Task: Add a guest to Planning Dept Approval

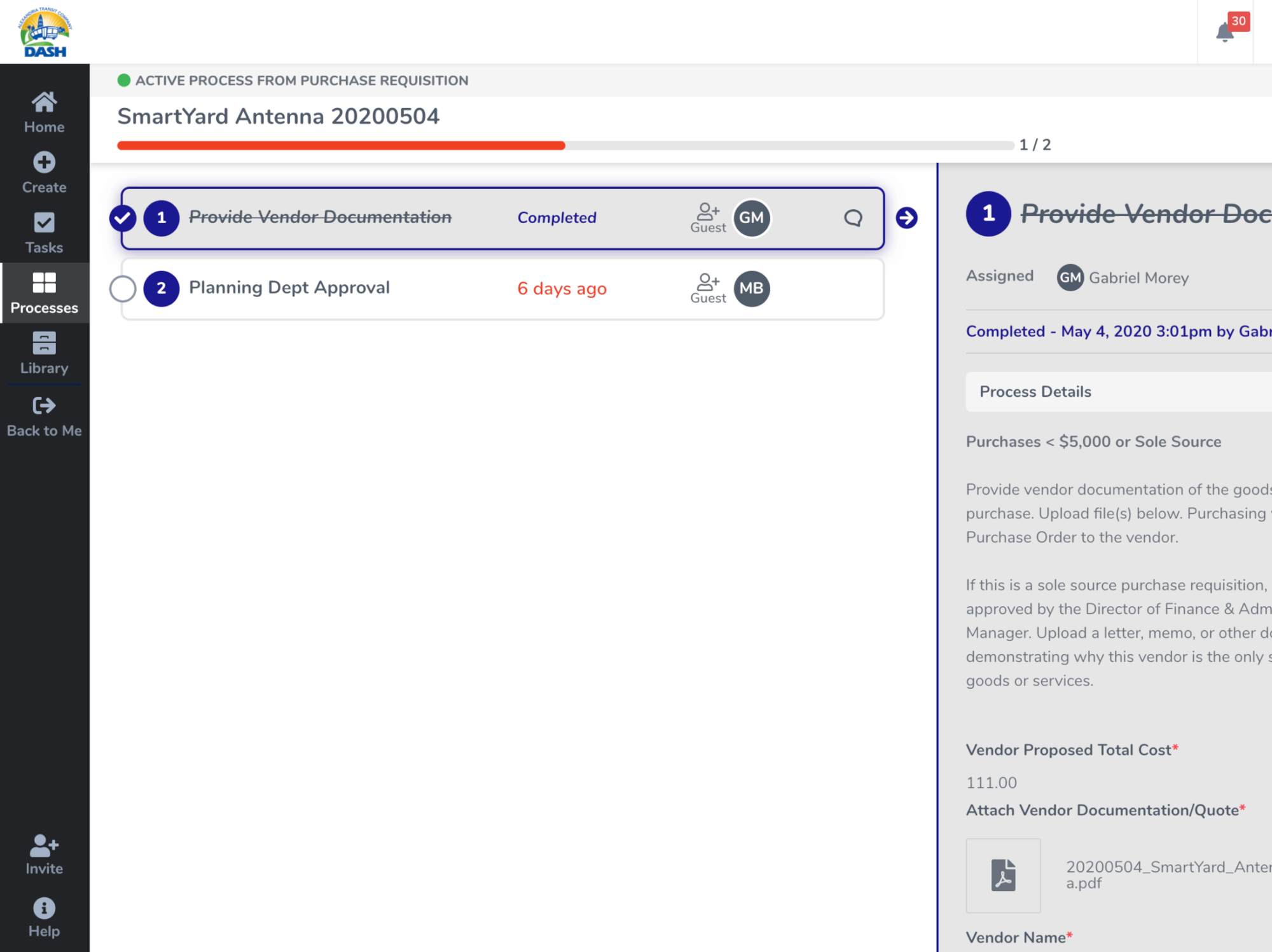Action: click(x=707, y=284)
